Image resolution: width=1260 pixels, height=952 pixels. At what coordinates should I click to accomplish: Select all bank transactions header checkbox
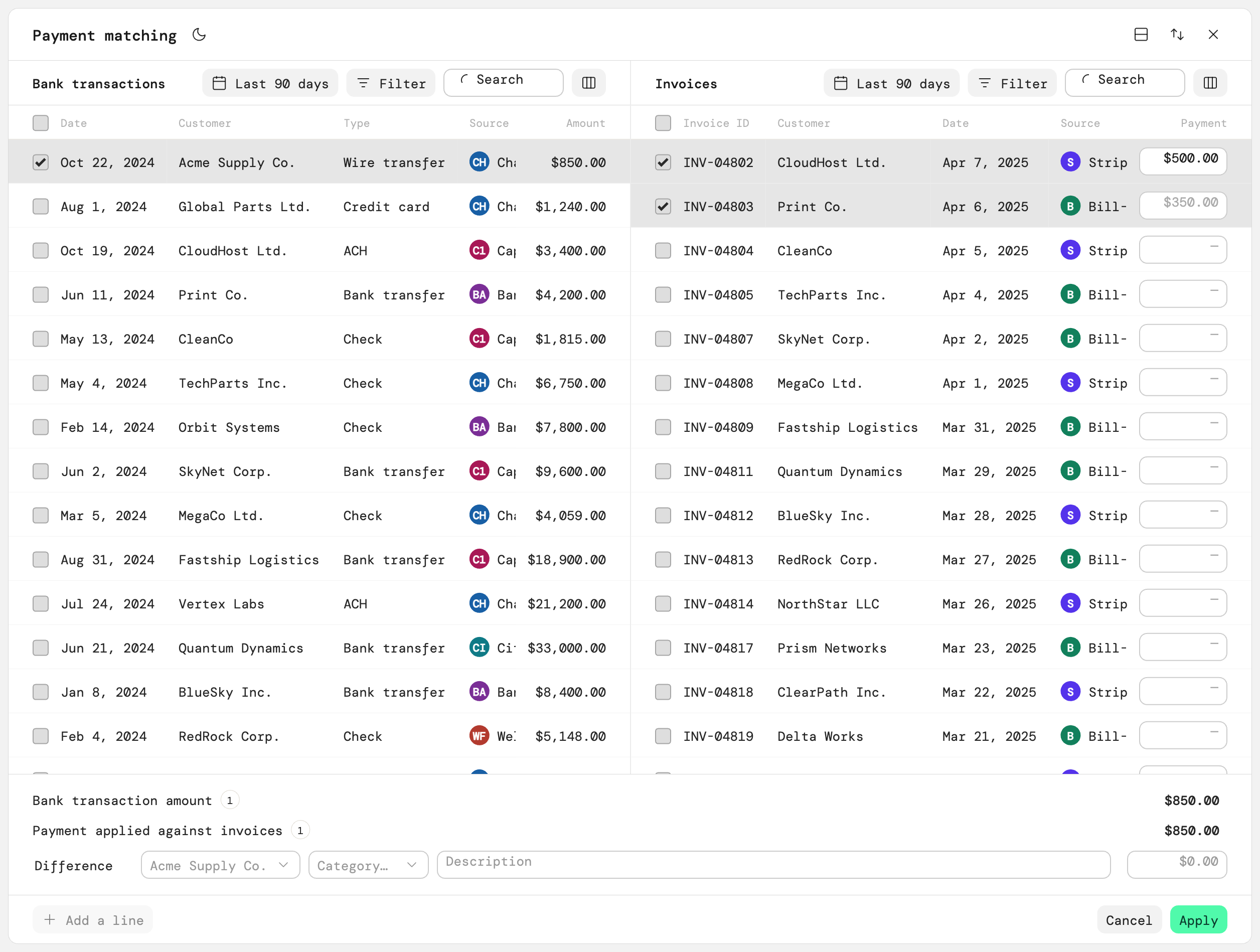click(x=41, y=123)
